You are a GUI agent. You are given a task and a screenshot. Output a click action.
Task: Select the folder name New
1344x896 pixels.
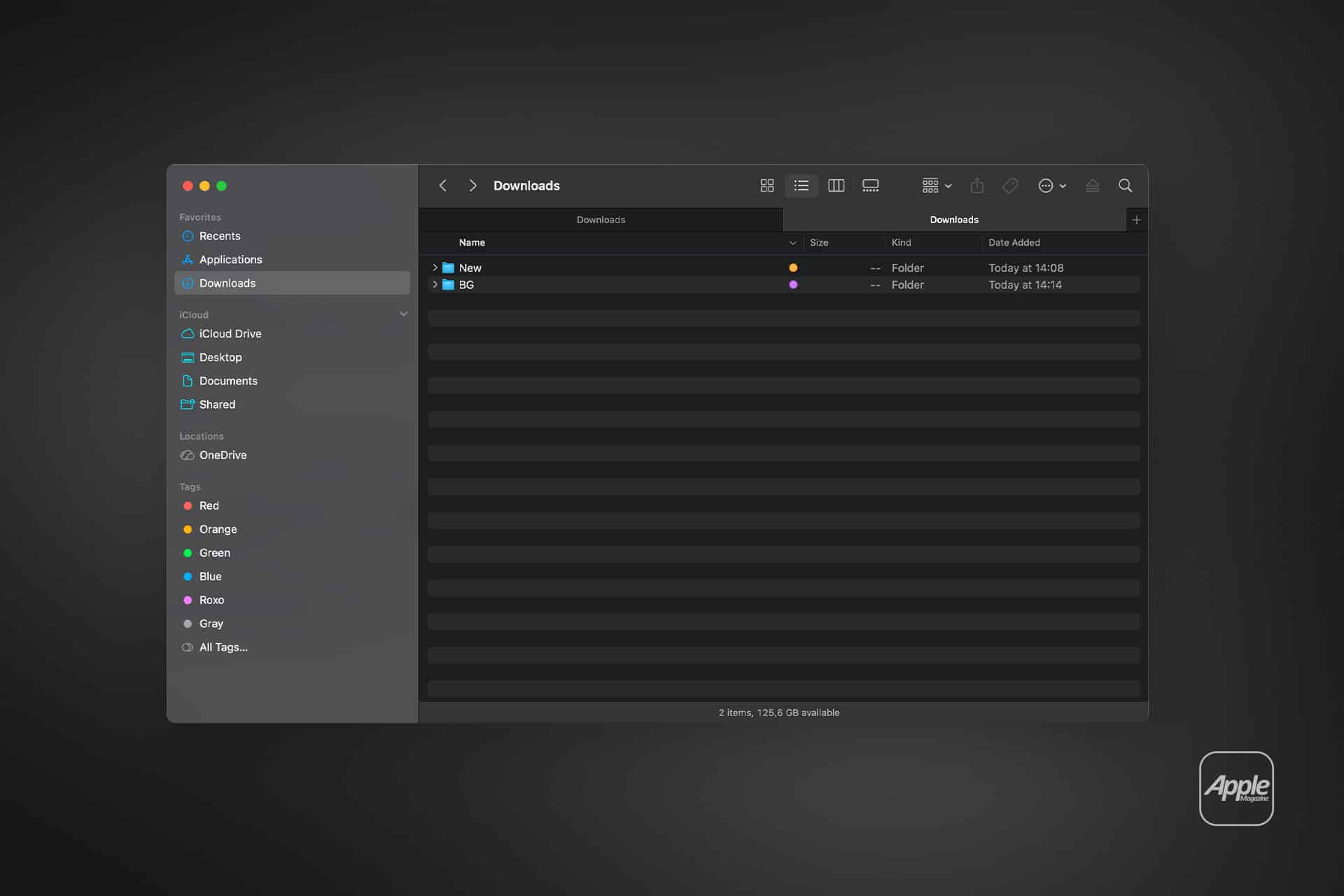pyautogui.click(x=470, y=268)
